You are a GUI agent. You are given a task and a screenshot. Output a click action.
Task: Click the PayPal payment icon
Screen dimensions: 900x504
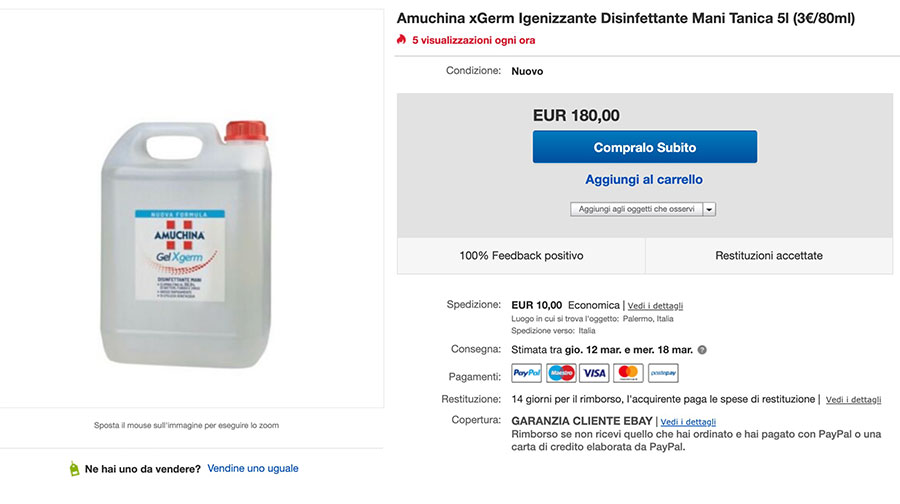pos(526,373)
